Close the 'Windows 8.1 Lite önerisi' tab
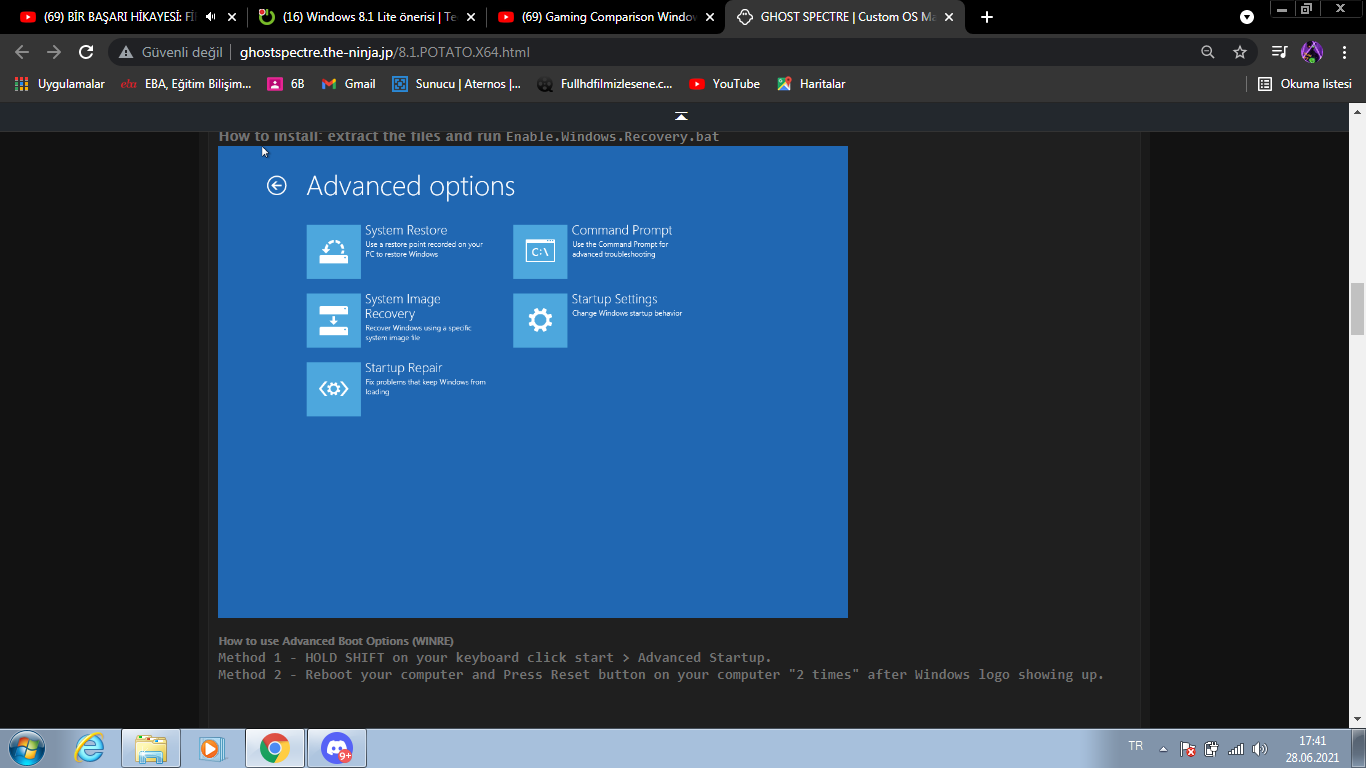The height and width of the screenshot is (768, 1366). [471, 17]
